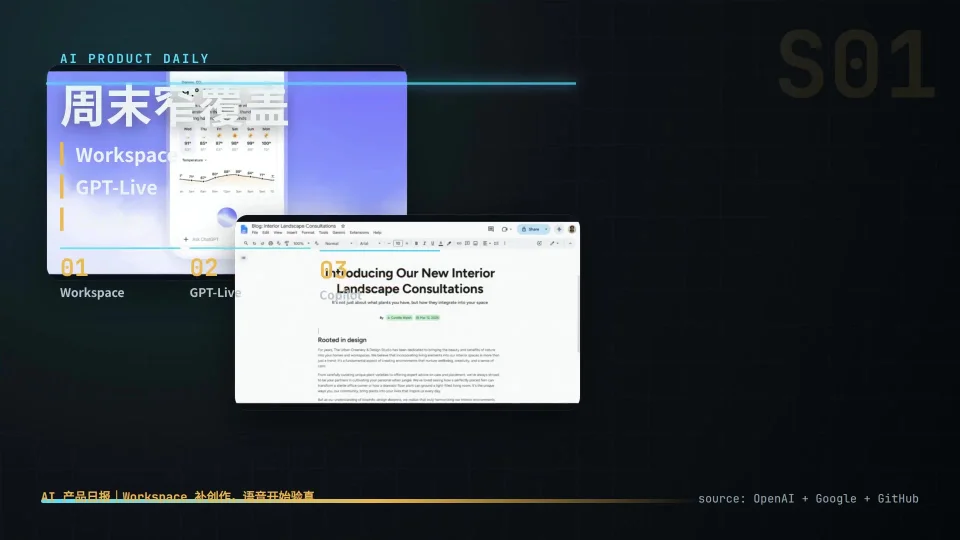Toggle underline formatting
The width and height of the screenshot is (960, 540).
[x=433, y=244]
